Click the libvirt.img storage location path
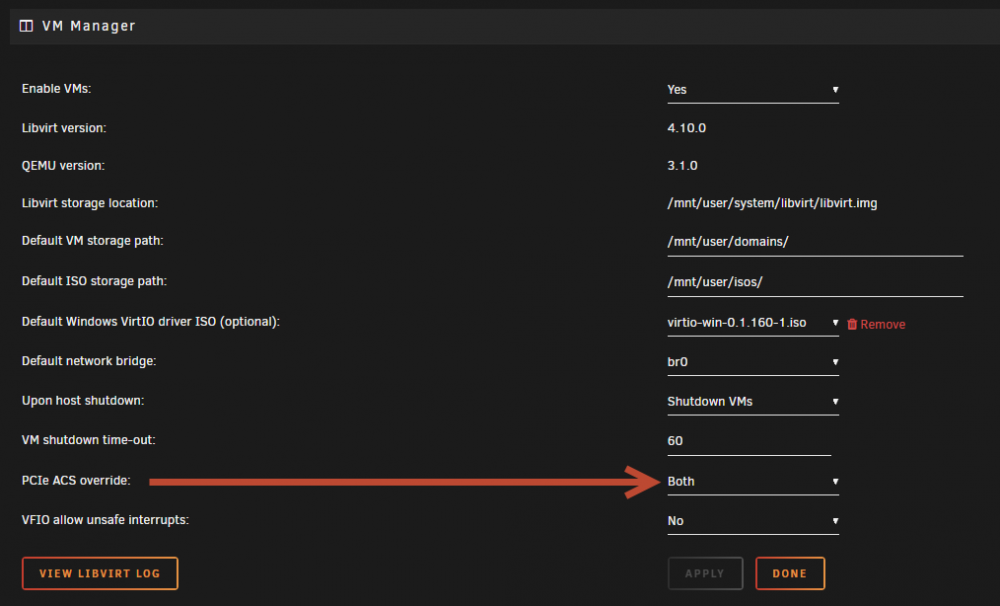 [772, 203]
